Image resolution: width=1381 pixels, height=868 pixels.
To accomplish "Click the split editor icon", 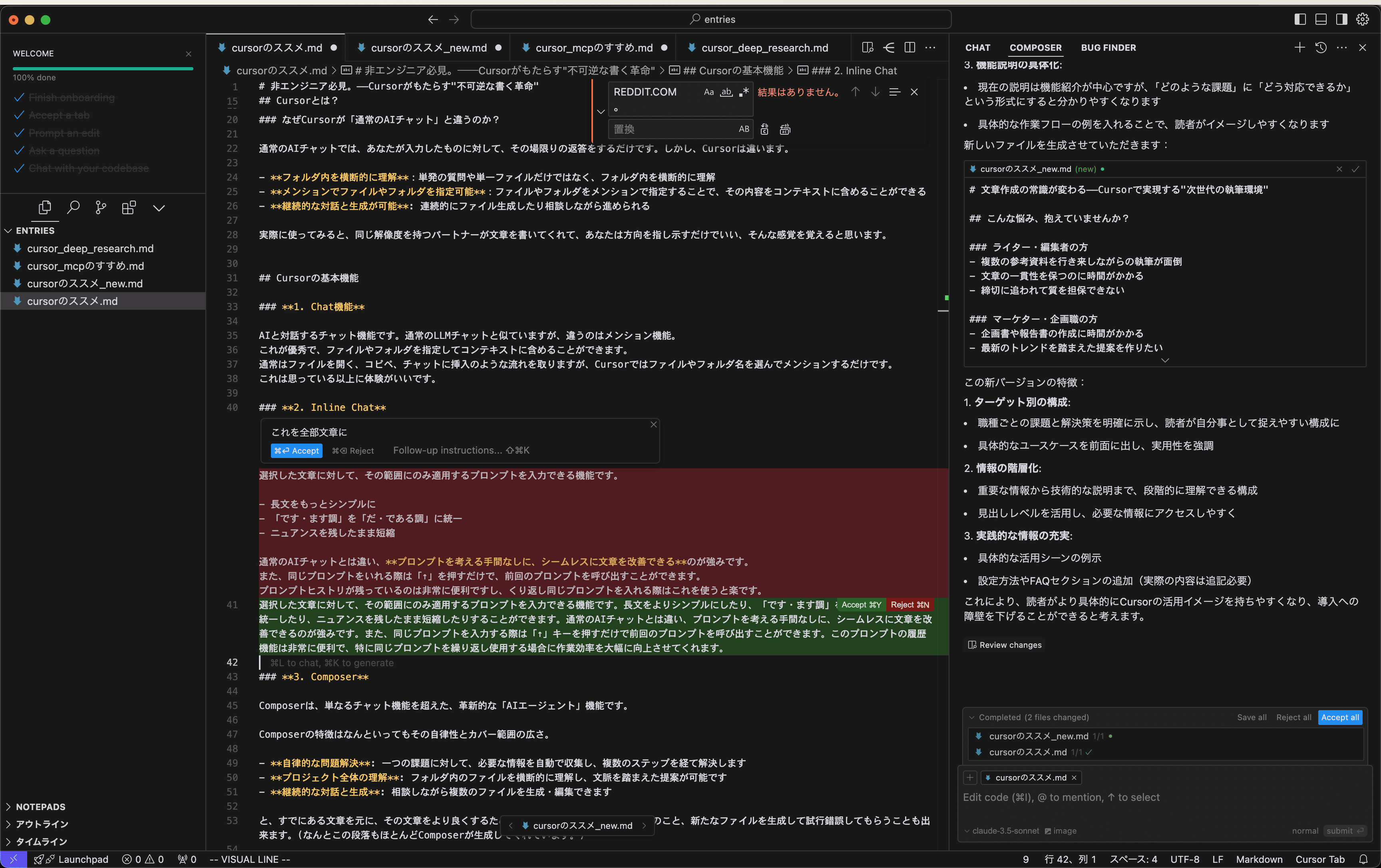I will point(909,48).
